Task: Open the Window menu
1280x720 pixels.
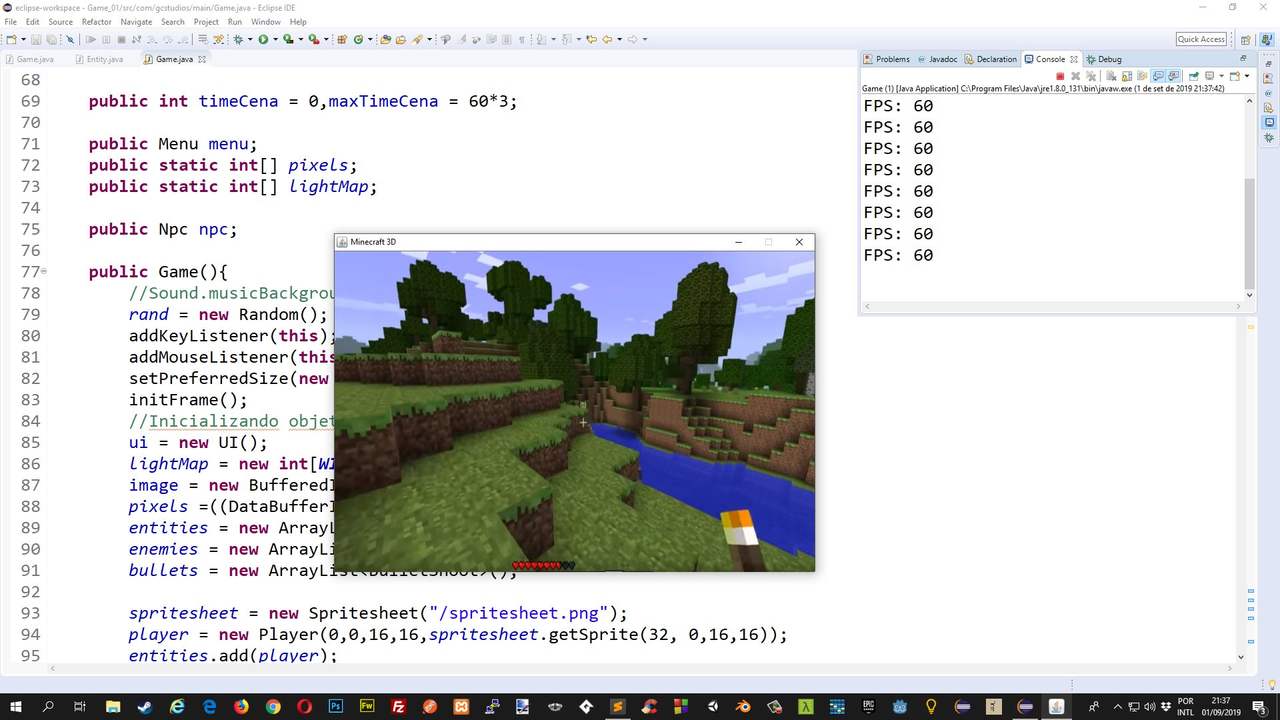Action: point(265,21)
